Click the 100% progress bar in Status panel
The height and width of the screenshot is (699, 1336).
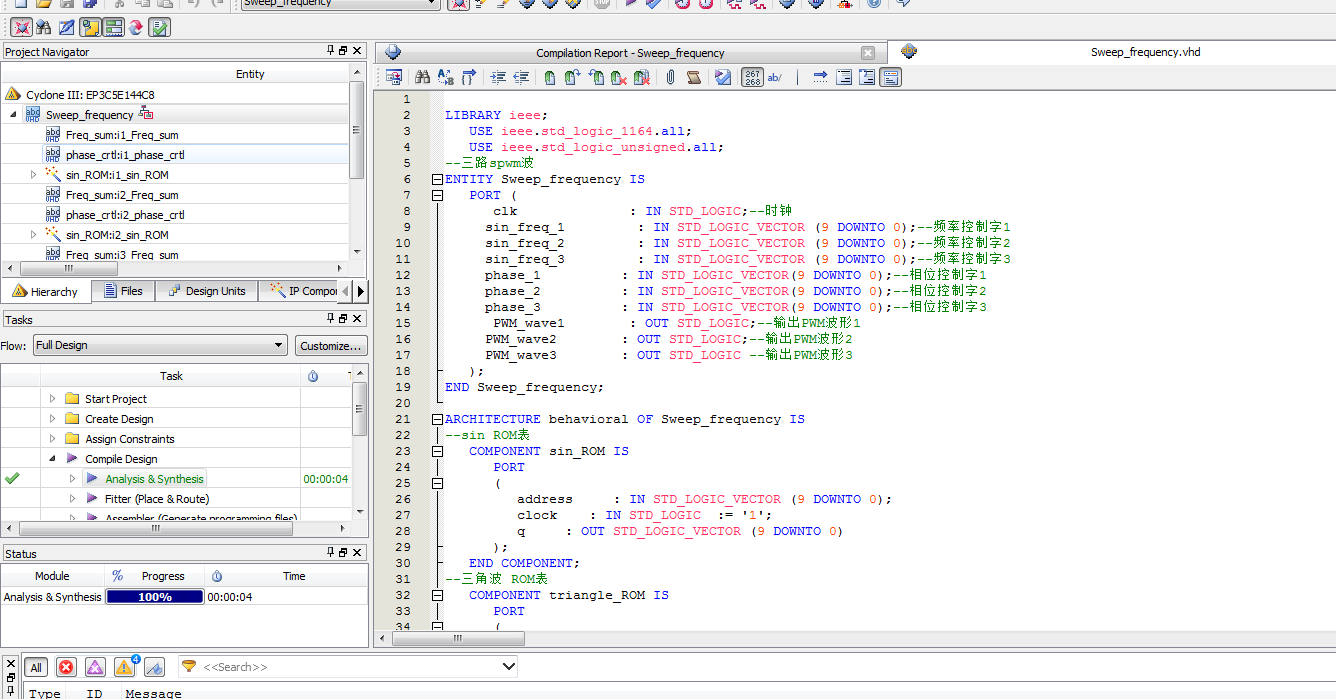[x=155, y=597]
